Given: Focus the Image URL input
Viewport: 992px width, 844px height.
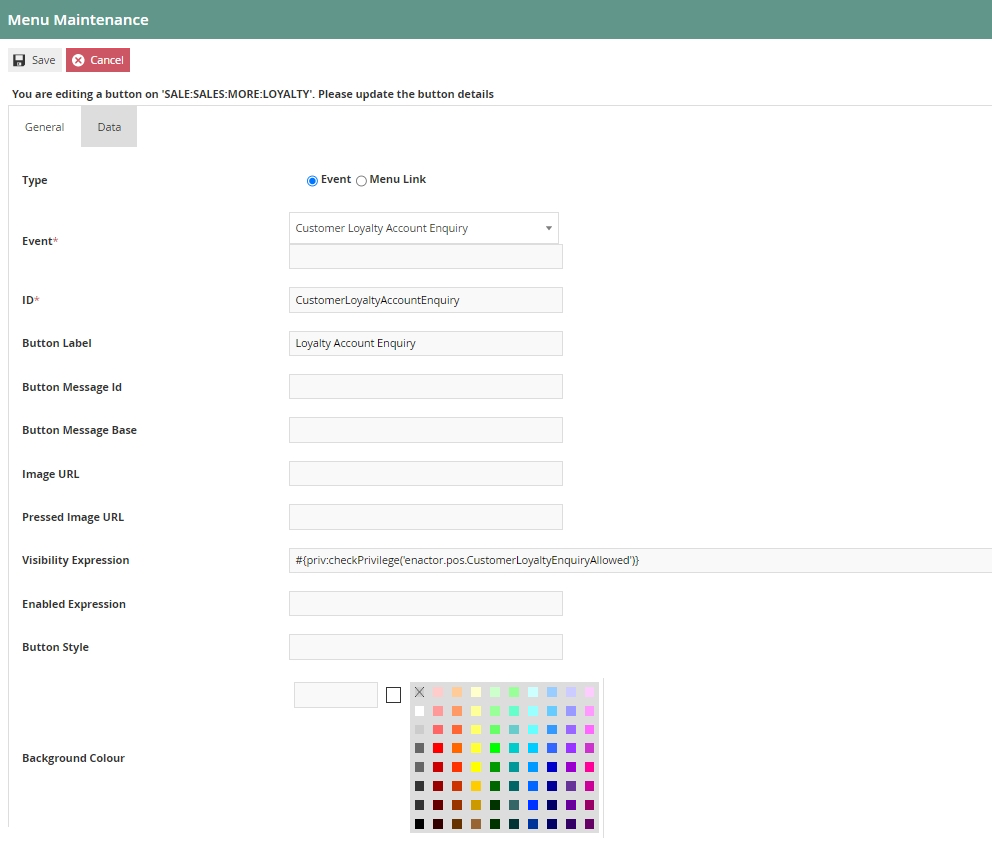Looking at the screenshot, I should pyautogui.click(x=425, y=473).
